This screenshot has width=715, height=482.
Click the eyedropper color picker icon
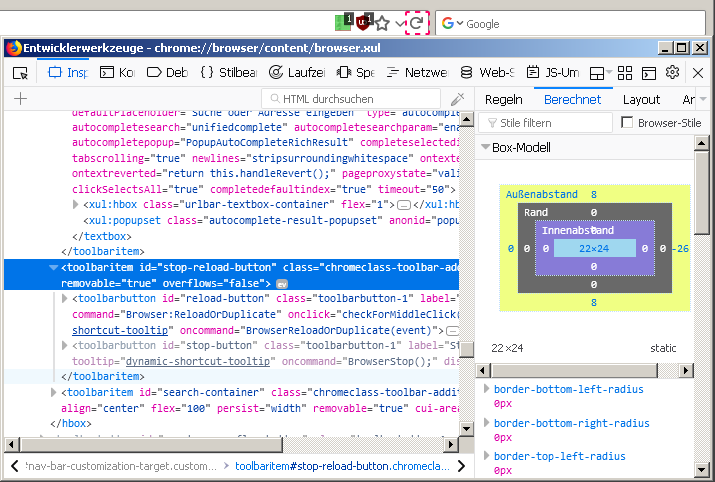[457, 99]
